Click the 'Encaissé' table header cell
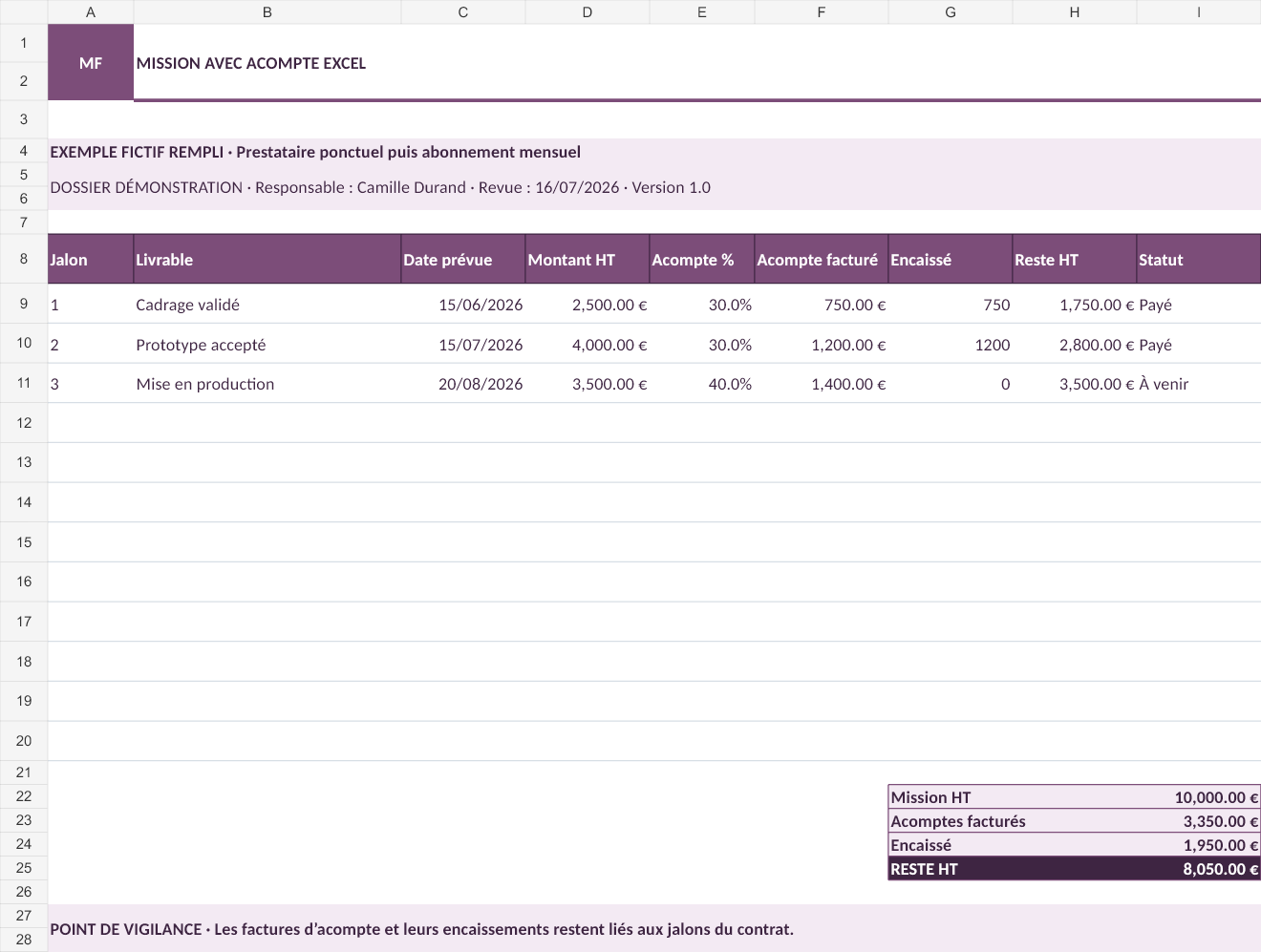The width and height of the screenshot is (1261, 952). click(951, 259)
